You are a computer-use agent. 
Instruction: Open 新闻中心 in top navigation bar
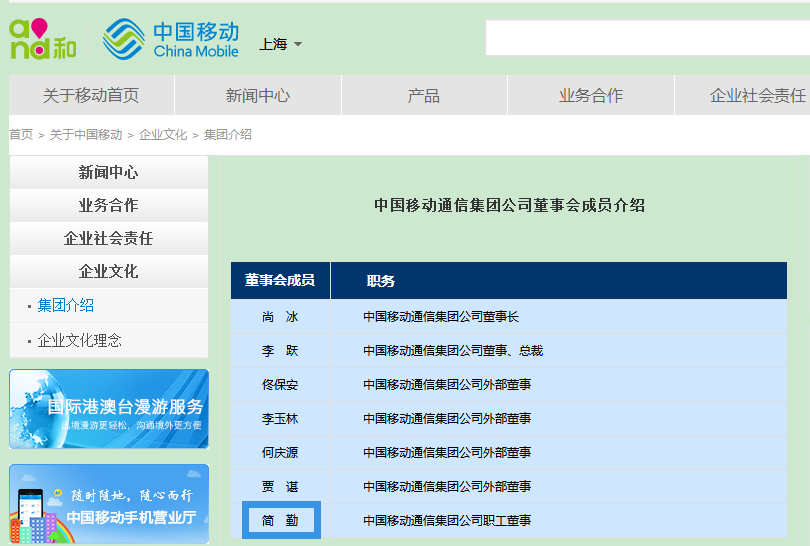click(x=258, y=96)
